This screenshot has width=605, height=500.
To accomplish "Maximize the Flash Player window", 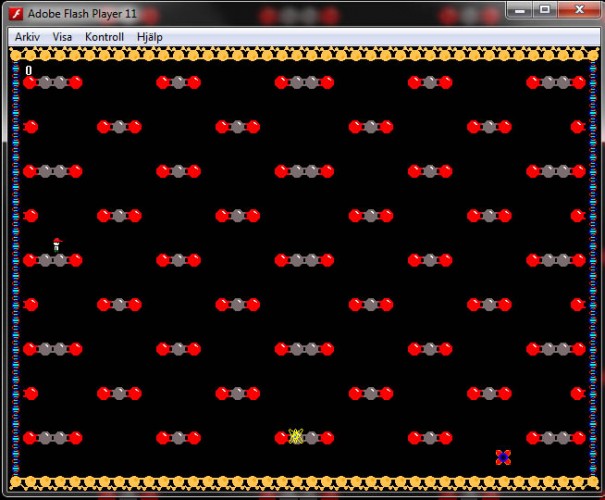I will click(x=545, y=10).
